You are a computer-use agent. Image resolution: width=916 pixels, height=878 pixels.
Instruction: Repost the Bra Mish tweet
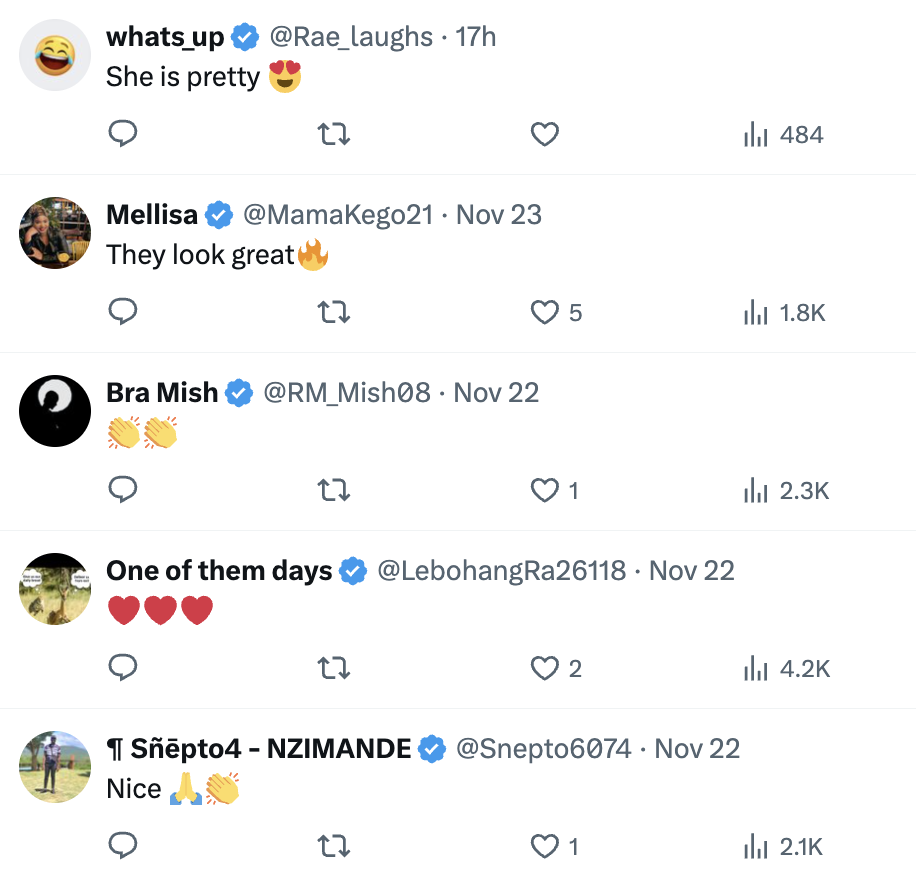click(333, 490)
